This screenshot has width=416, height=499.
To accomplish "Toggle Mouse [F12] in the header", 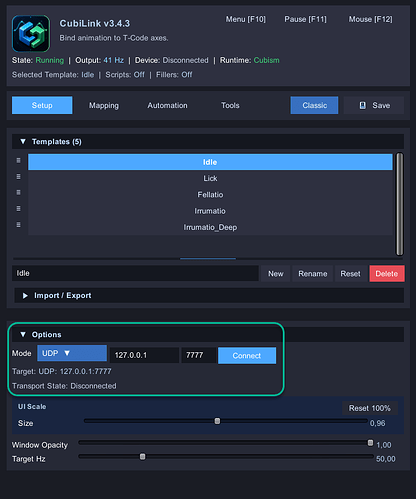I will tap(370, 19).
